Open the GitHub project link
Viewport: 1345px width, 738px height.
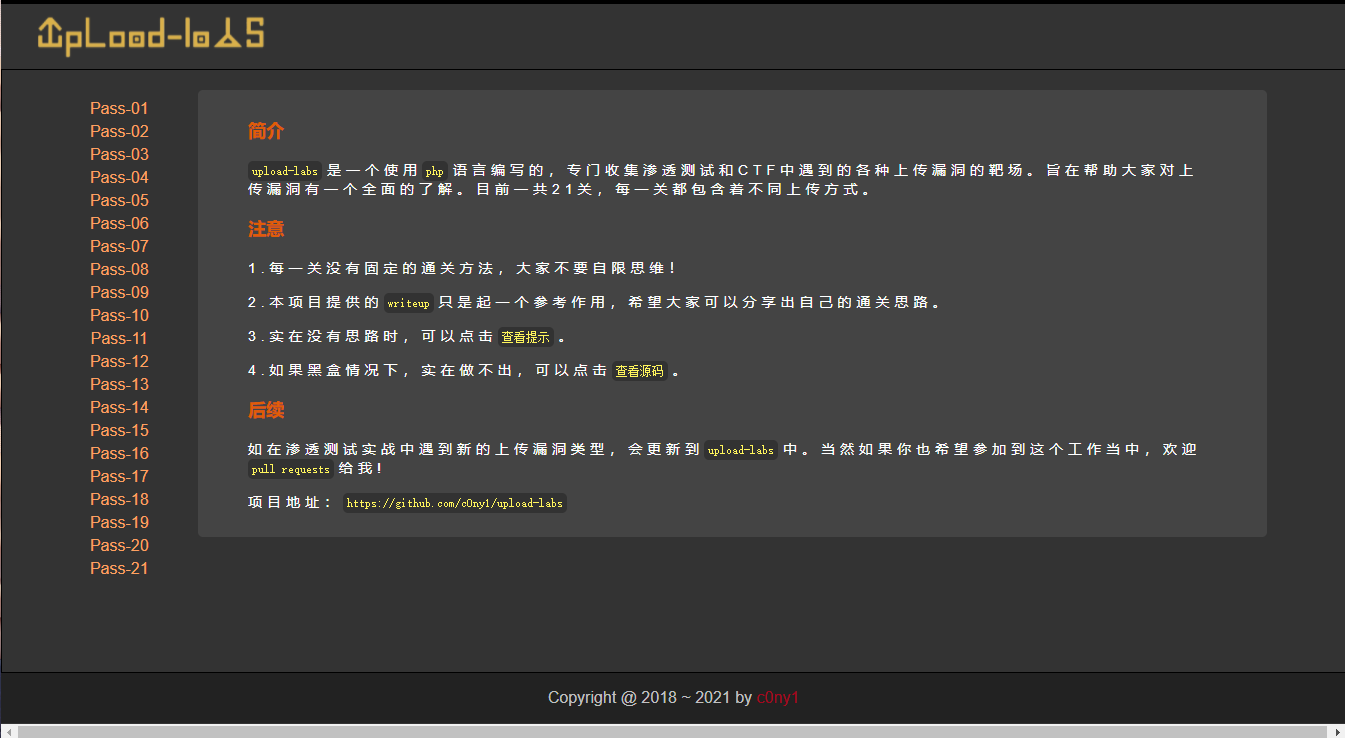tap(455, 503)
